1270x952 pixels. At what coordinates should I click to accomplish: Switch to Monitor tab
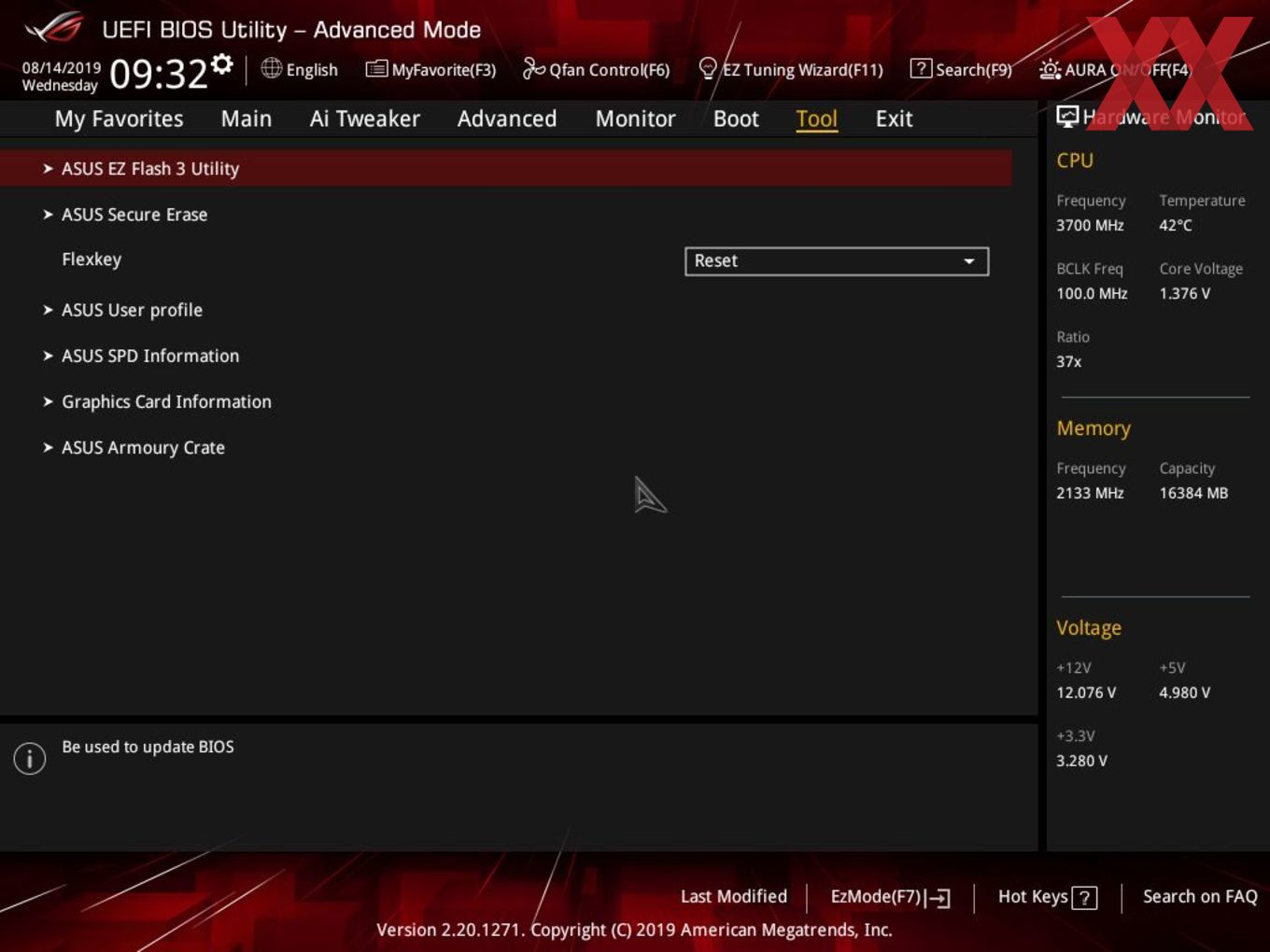(x=635, y=119)
